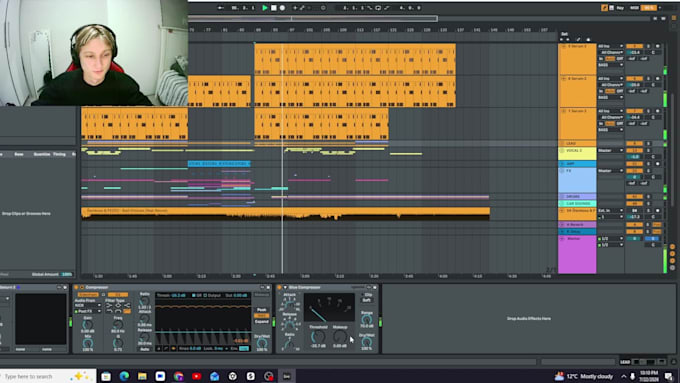Open FX track output Master dropdown
This screenshot has width=680, height=383.
click(611, 170)
